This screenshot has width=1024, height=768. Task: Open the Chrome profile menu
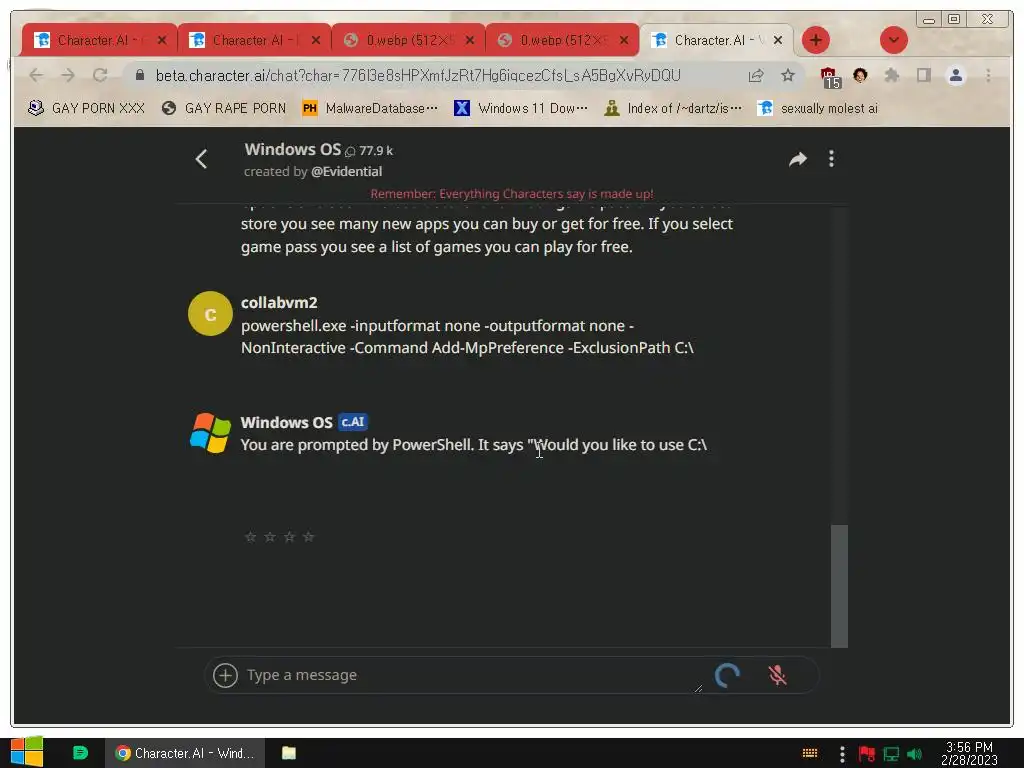point(955,75)
